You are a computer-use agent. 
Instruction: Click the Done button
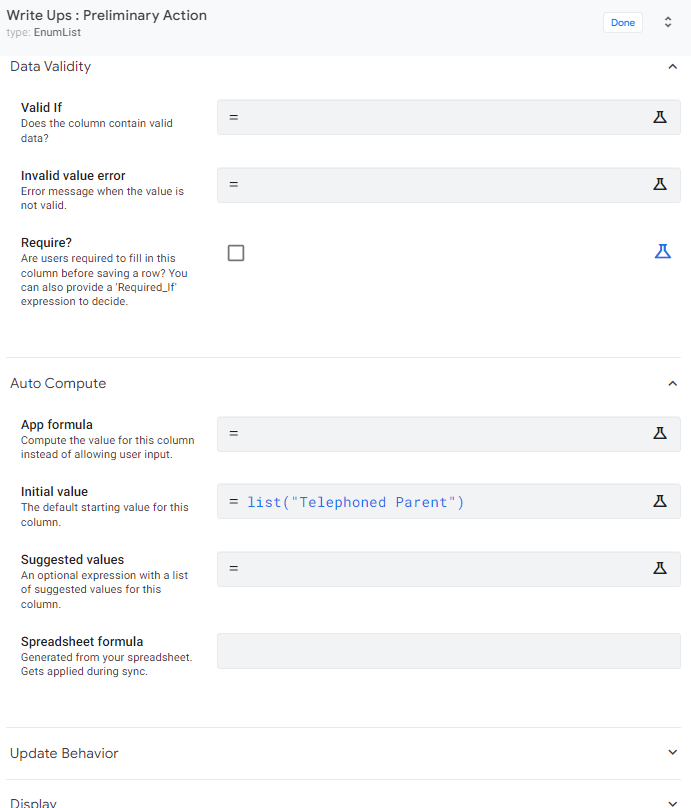pyautogui.click(x=622, y=23)
